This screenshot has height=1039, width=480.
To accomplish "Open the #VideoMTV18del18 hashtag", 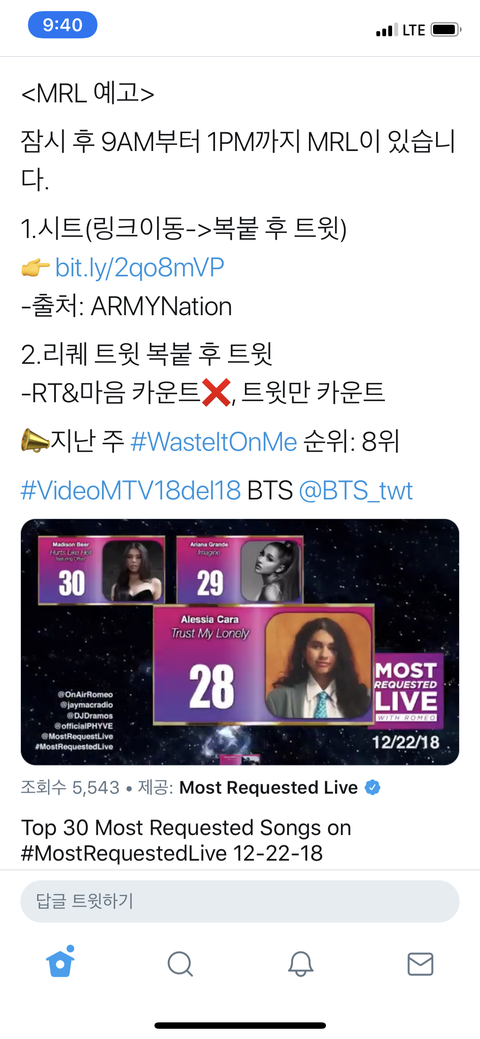I will coord(131,491).
